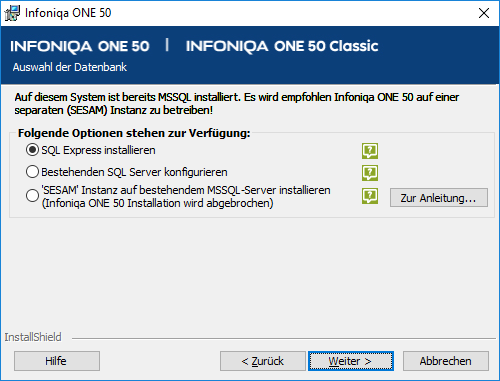The image size is (500, 381).
Task: Close the Infoniqa ONE 50 installer window
Action: click(x=484, y=13)
